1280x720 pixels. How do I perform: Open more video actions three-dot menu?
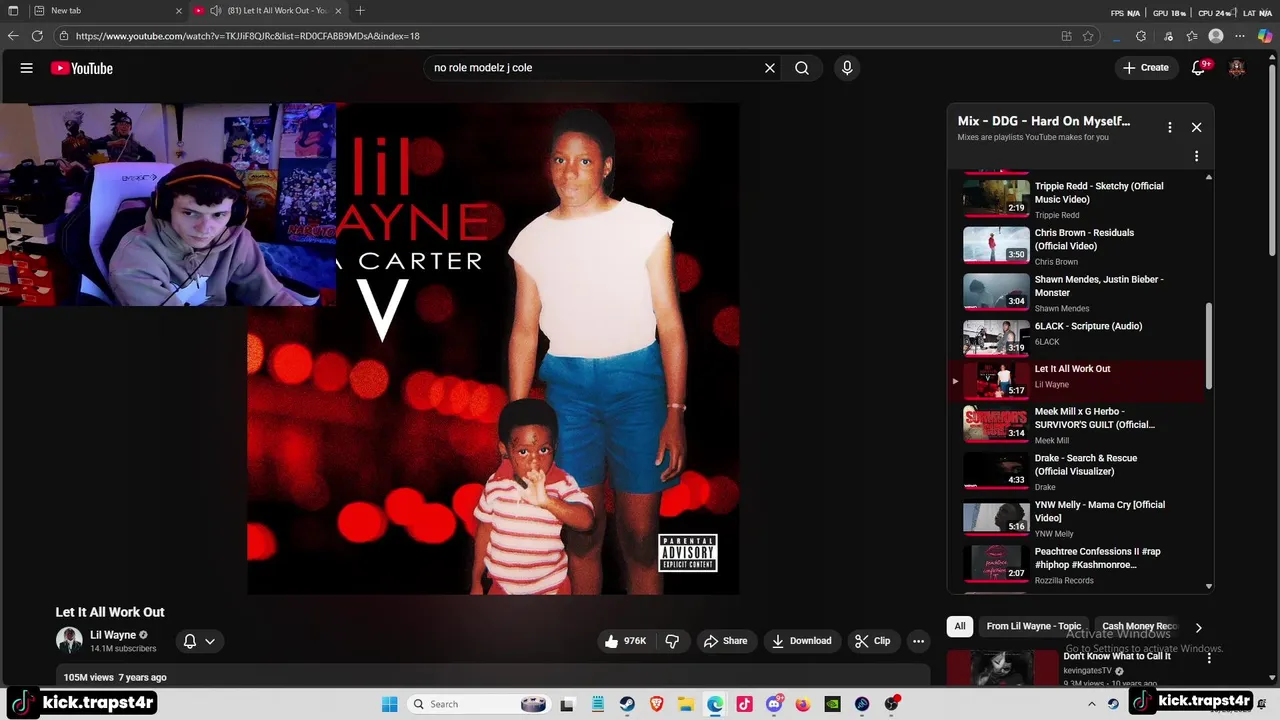pyautogui.click(x=918, y=641)
